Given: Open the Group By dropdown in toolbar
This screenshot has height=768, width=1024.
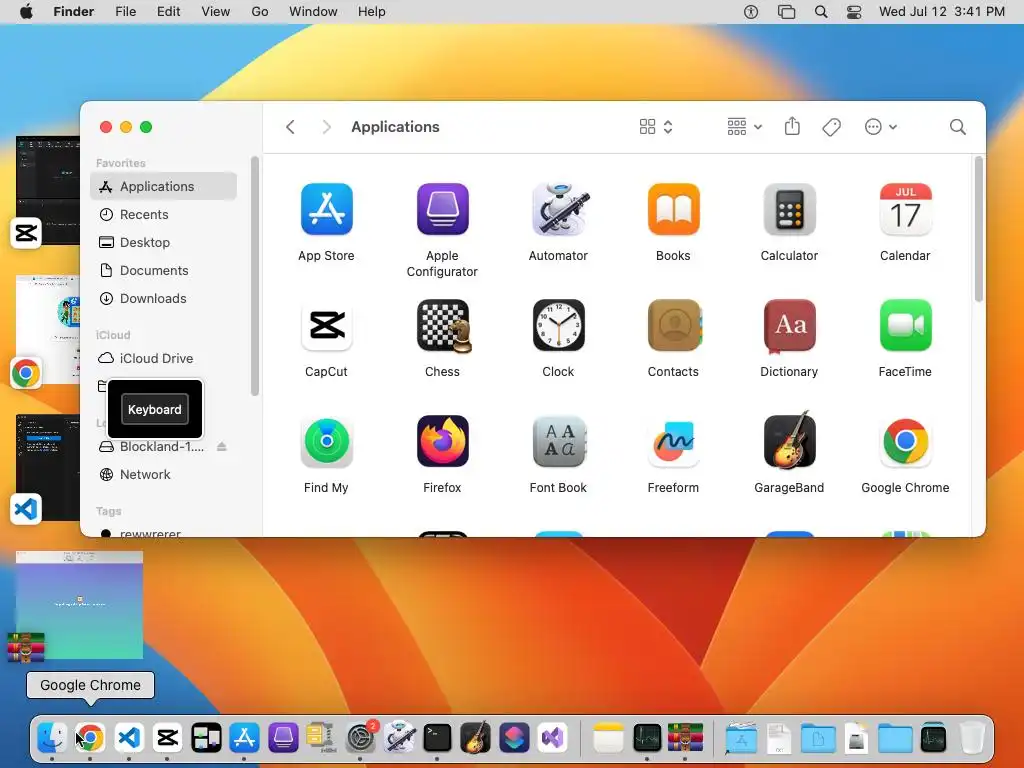Looking at the screenshot, I should pos(744,127).
